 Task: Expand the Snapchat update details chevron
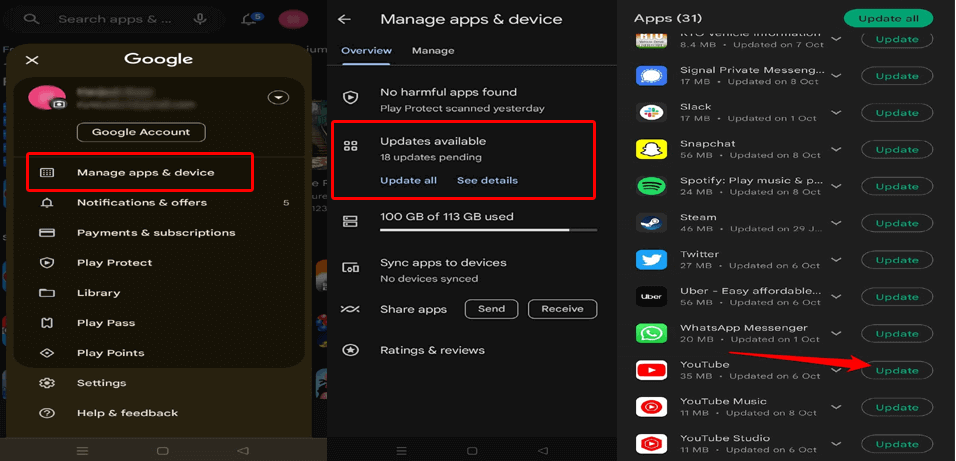(836, 149)
